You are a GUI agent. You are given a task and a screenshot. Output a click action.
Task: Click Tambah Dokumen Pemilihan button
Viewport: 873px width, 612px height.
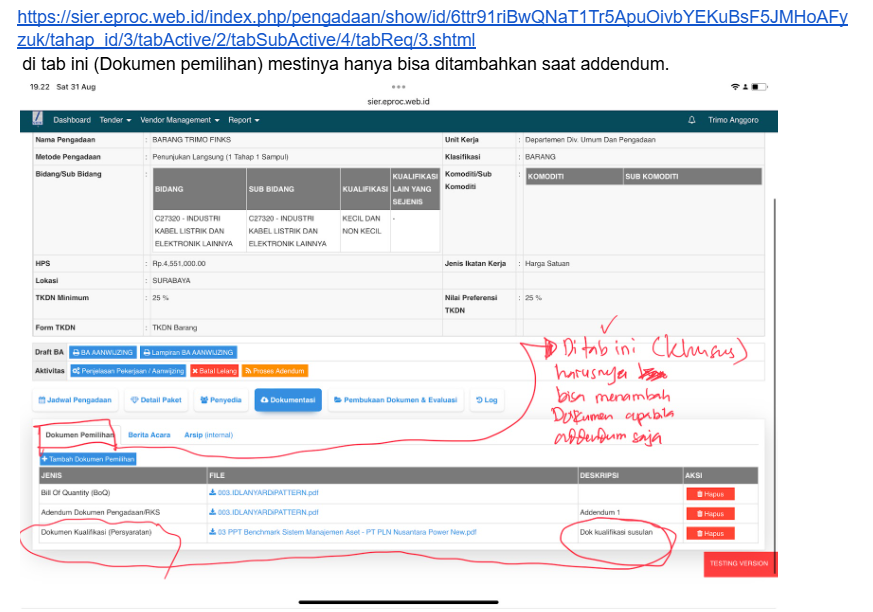tap(88, 459)
